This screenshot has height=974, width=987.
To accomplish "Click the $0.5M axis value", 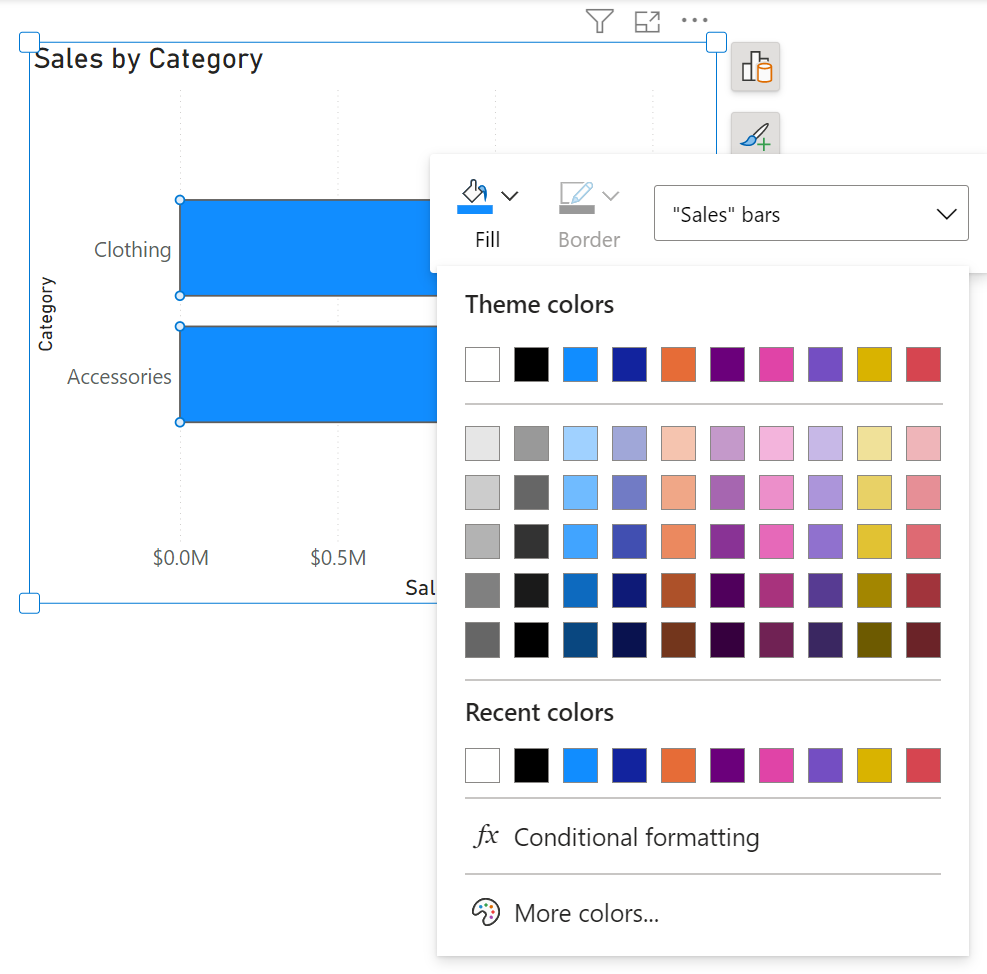I will coord(338,557).
